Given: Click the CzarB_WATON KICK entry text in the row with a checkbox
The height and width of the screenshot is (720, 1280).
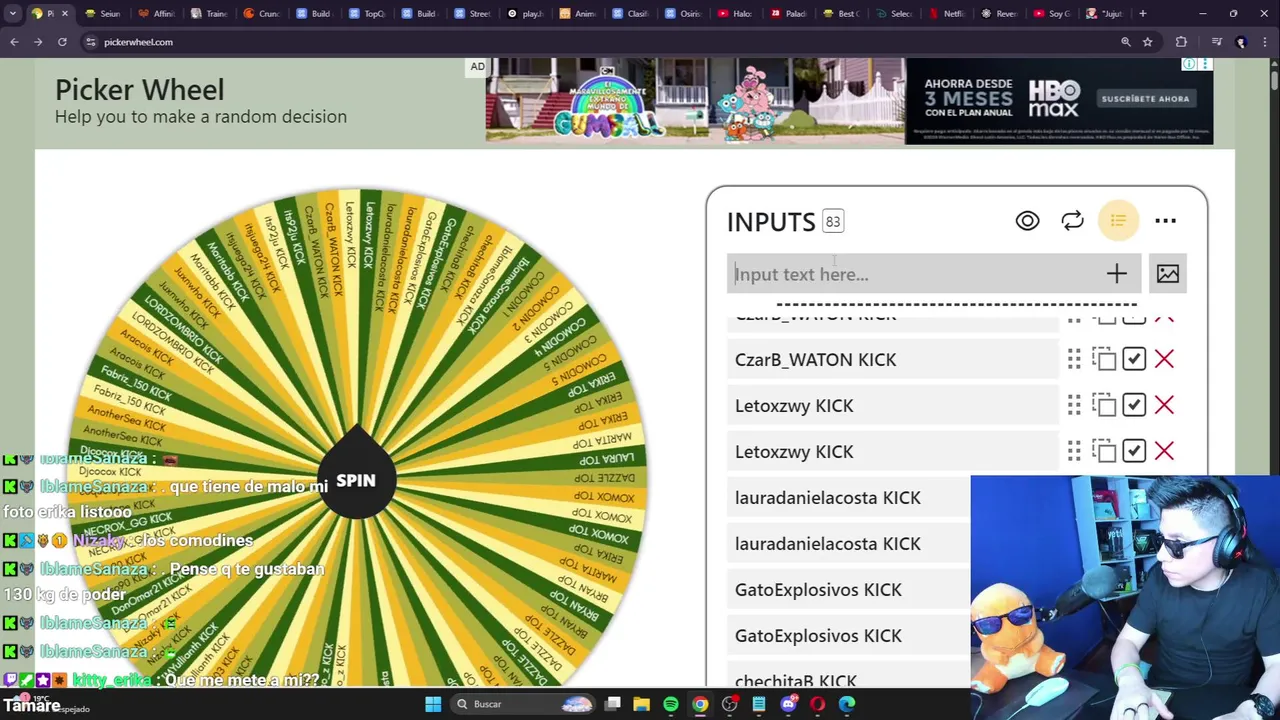Looking at the screenshot, I should click(x=815, y=359).
